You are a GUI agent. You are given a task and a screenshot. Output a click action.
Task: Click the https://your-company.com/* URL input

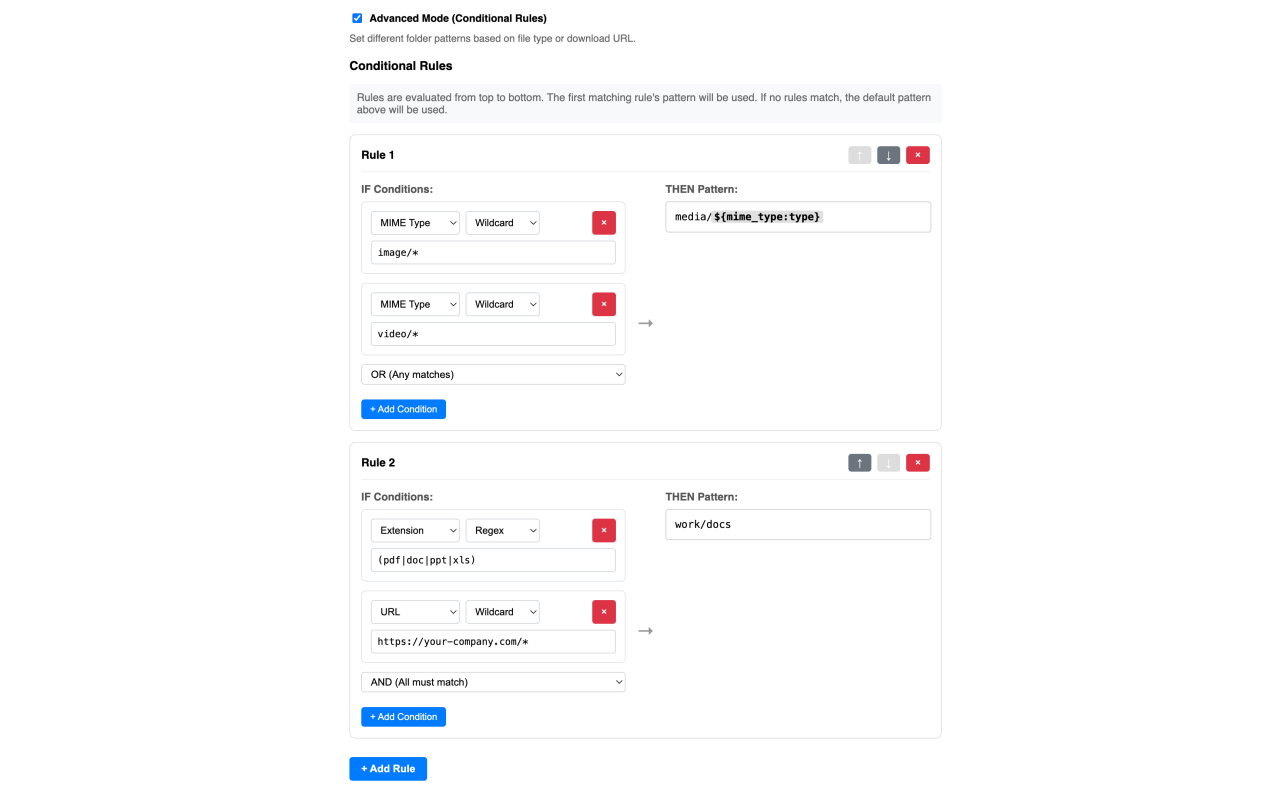point(493,641)
